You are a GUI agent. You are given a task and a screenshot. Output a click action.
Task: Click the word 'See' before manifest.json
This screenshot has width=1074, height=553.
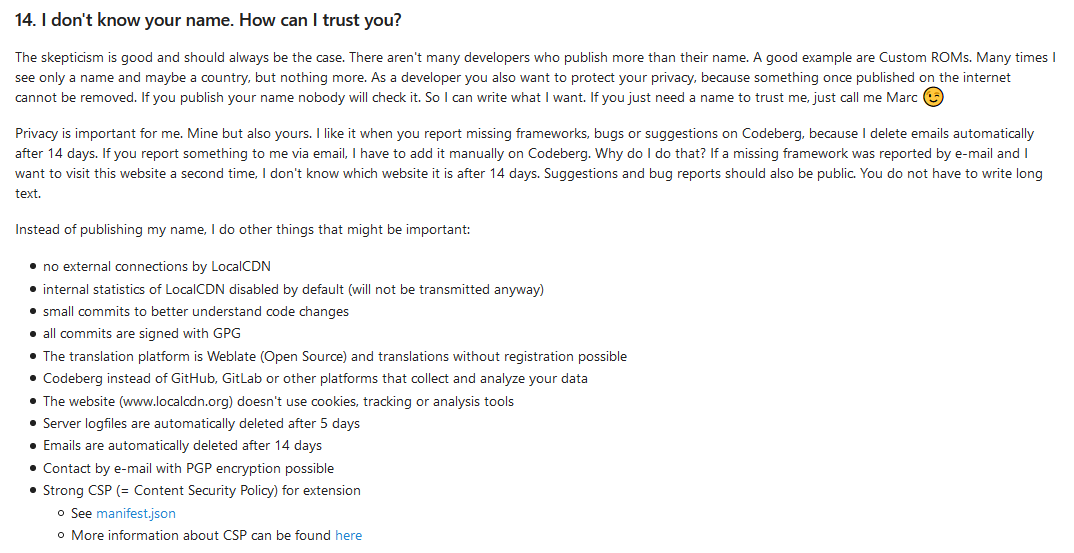click(x=82, y=513)
